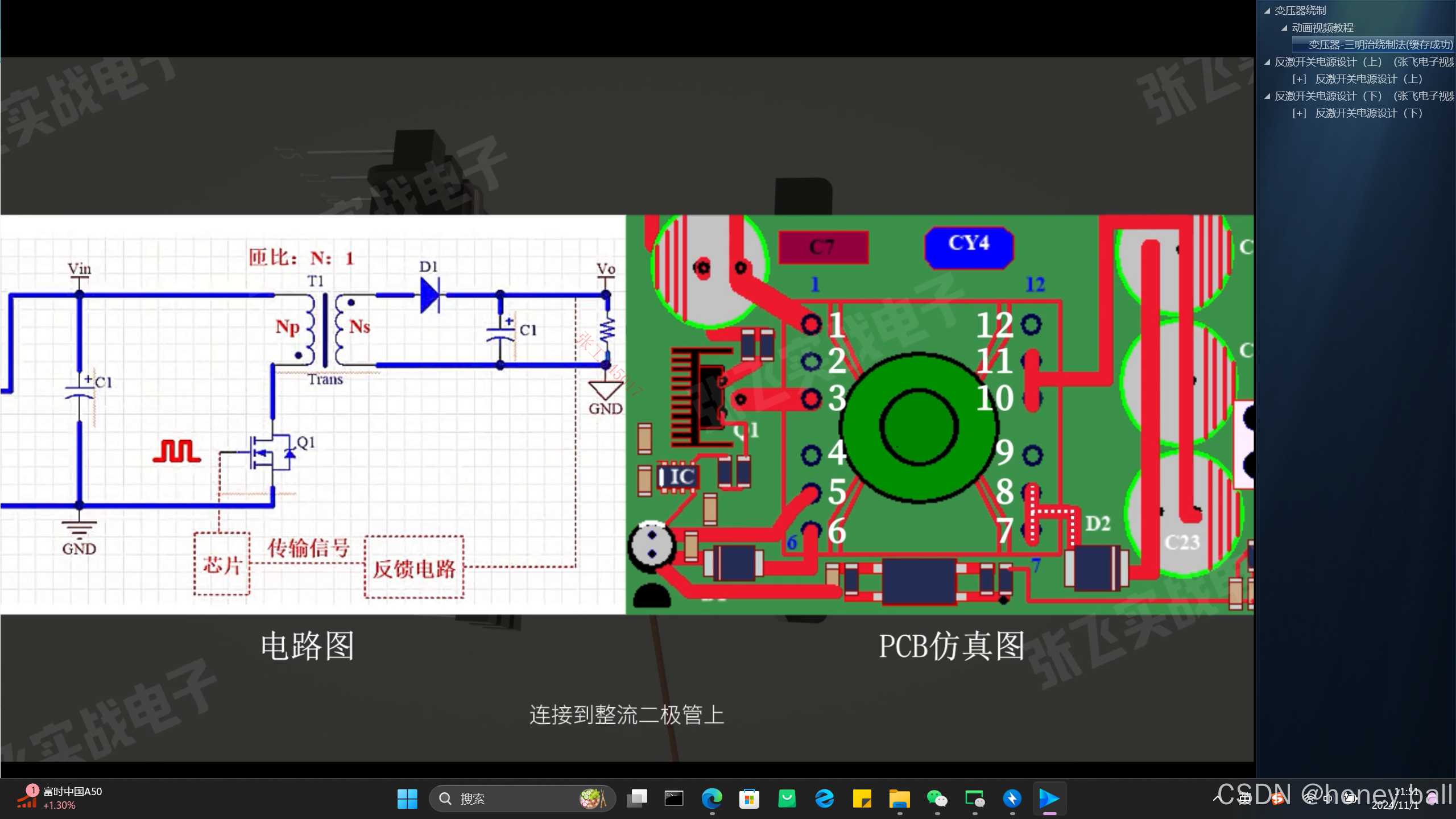Click the video playback area to pause
Image resolution: width=1456 pixels, height=819 pixels.
626,409
